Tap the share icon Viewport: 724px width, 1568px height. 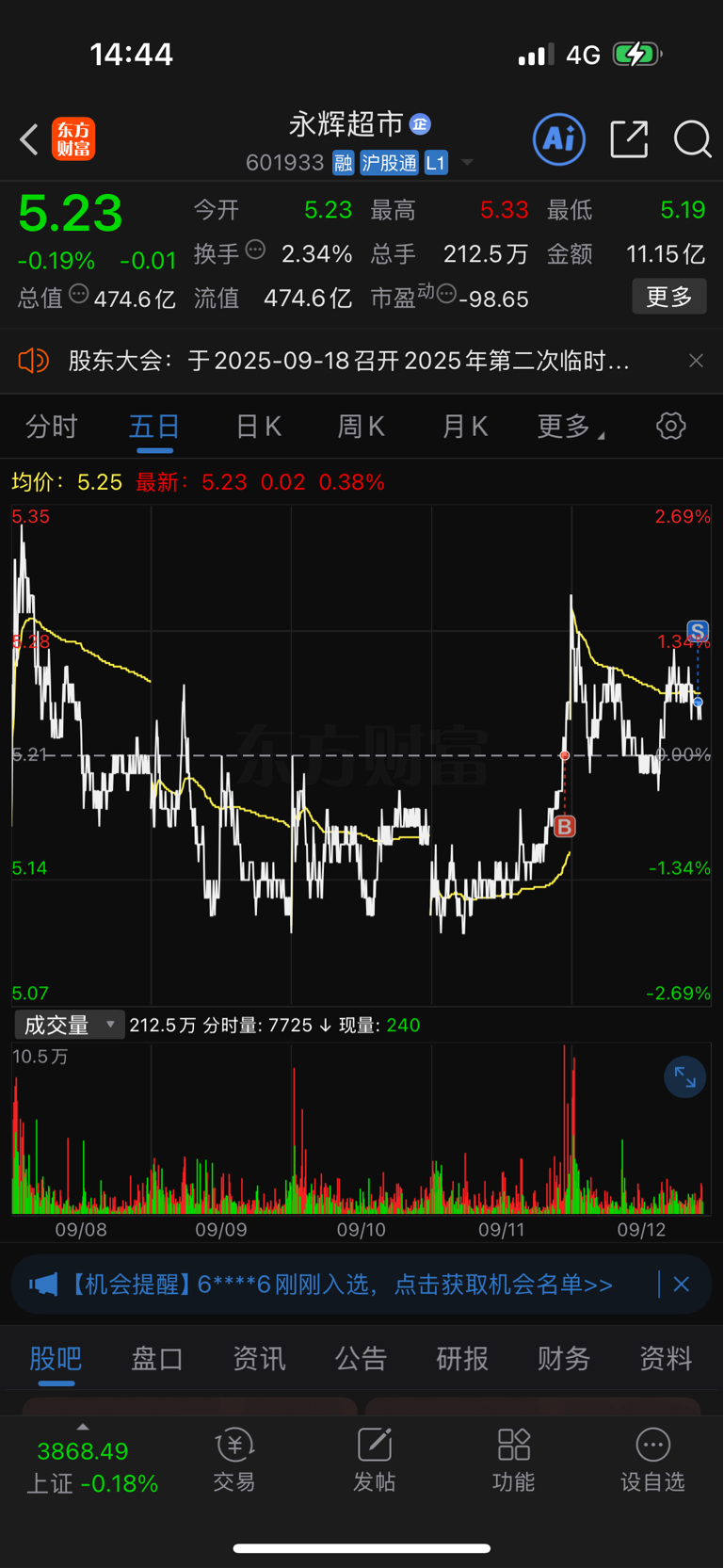pyautogui.click(x=629, y=139)
